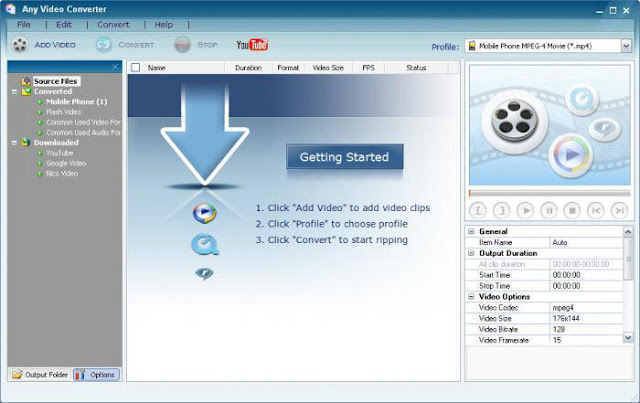Select Nico Video tree item

click(x=62, y=173)
